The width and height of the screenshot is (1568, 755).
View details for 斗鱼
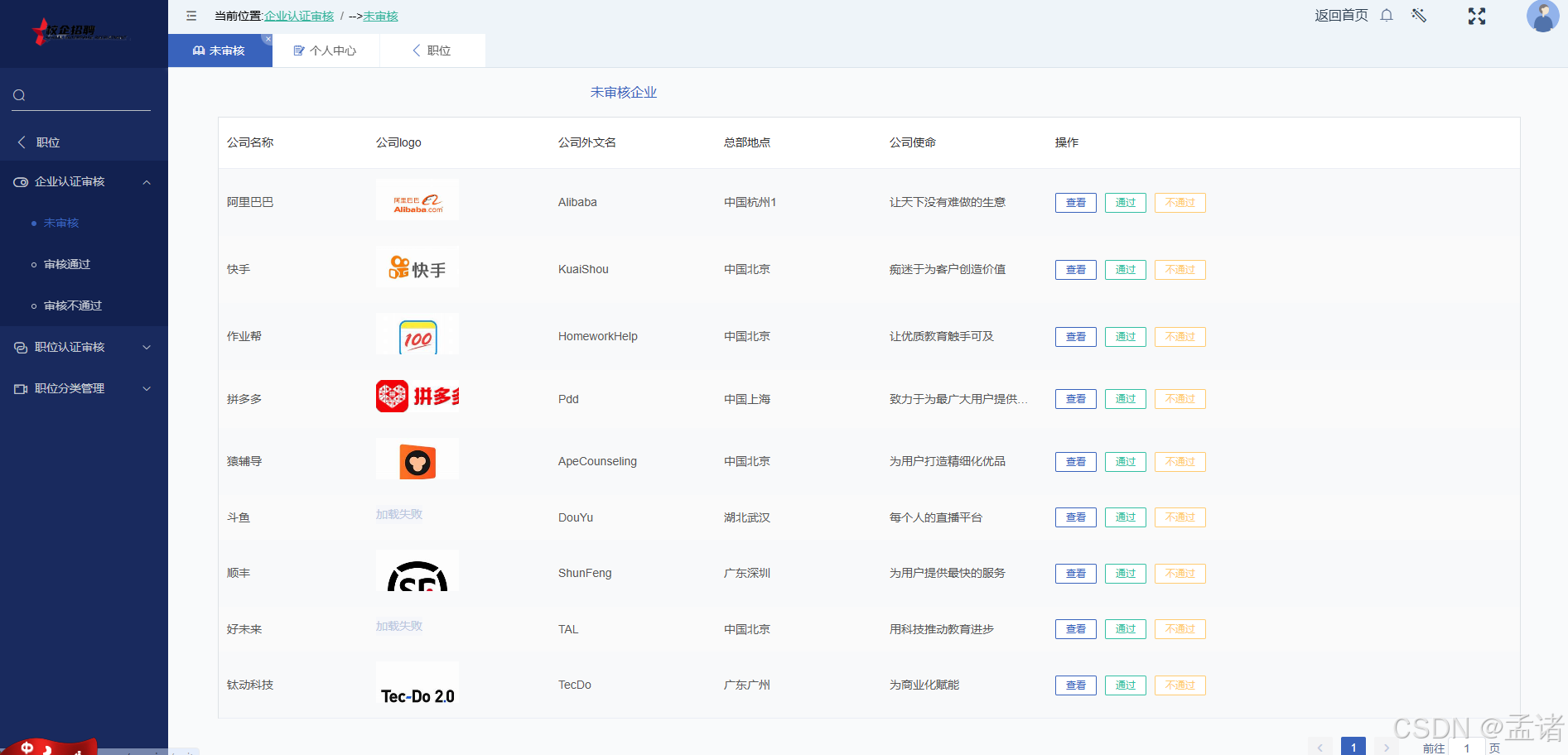pos(1075,517)
